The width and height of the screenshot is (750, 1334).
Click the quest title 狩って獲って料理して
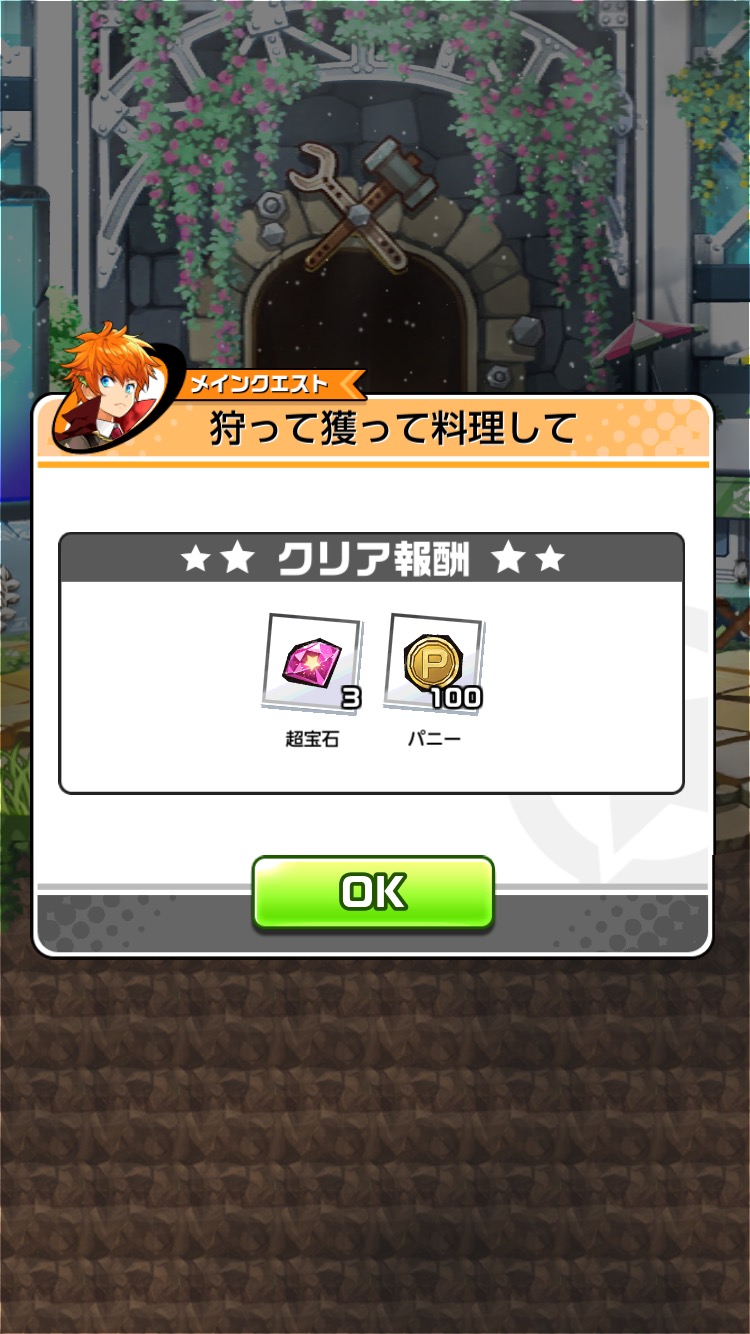click(393, 429)
